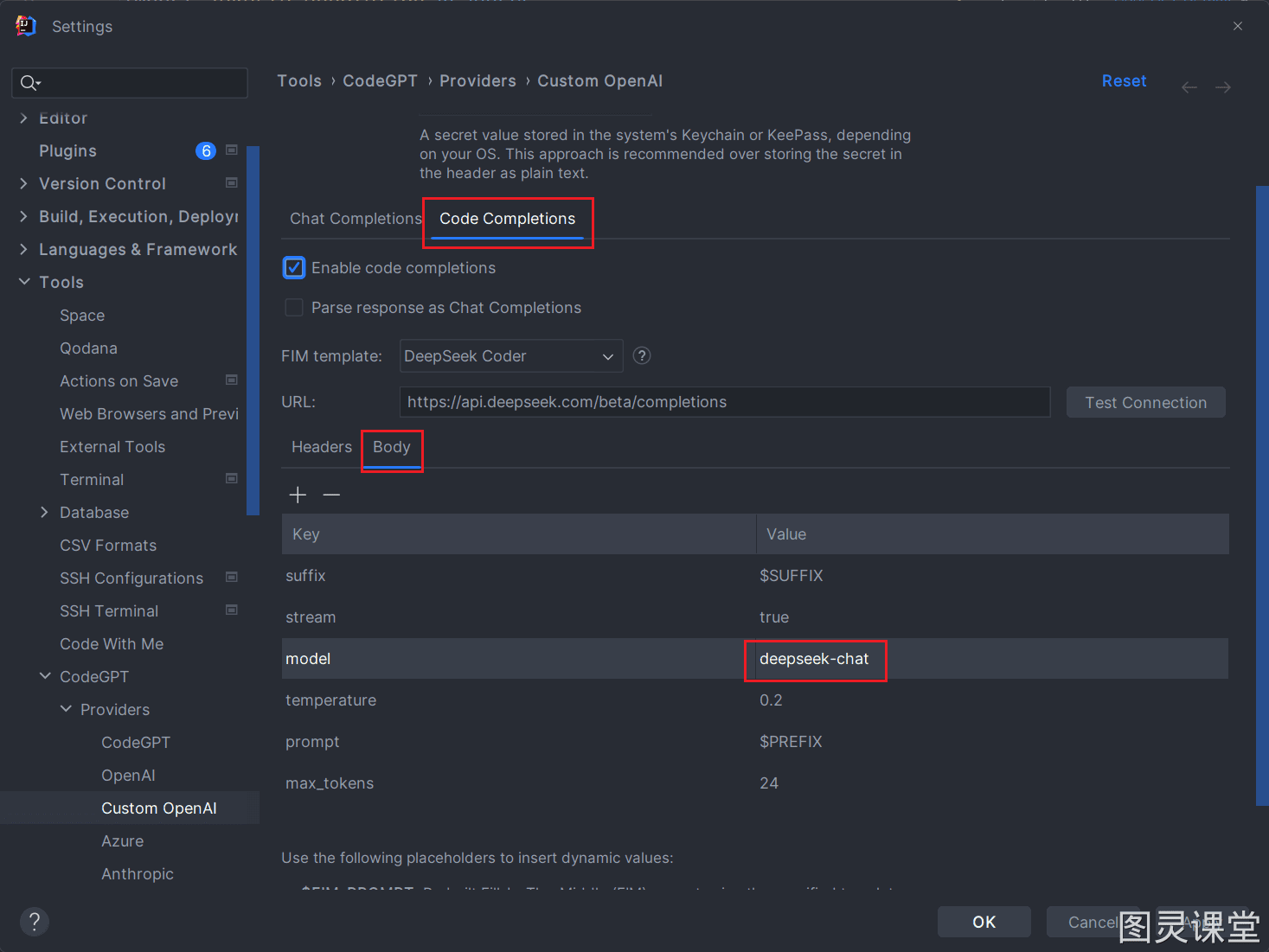Click the right panel vertical scrollbar
Screen dimensions: 1269x952
coord(1262,495)
